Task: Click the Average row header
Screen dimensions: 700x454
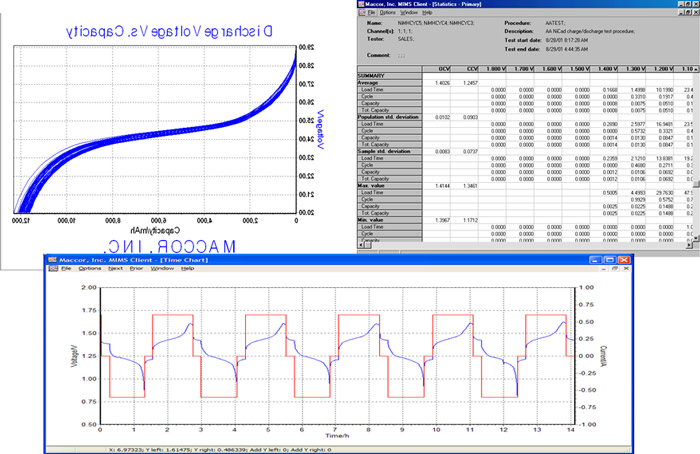Action: pyautogui.click(x=390, y=83)
